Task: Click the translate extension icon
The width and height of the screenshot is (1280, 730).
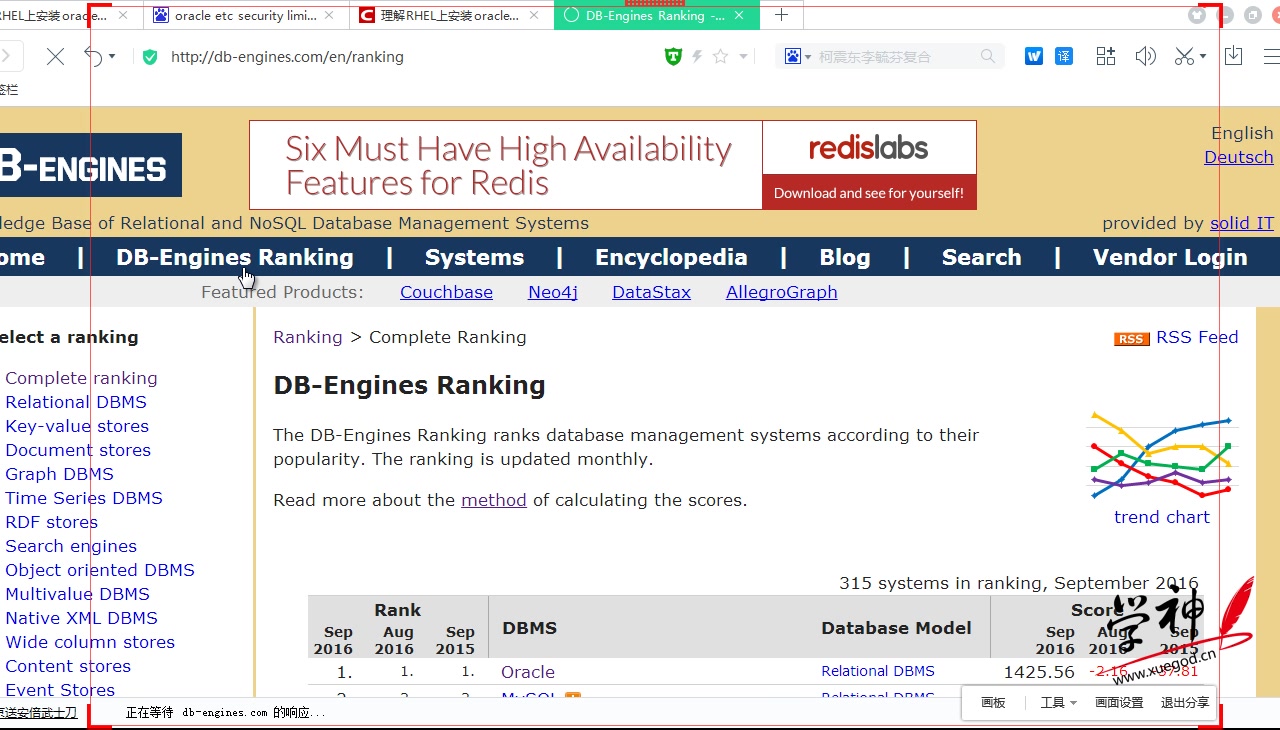Action: coord(1064,57)
